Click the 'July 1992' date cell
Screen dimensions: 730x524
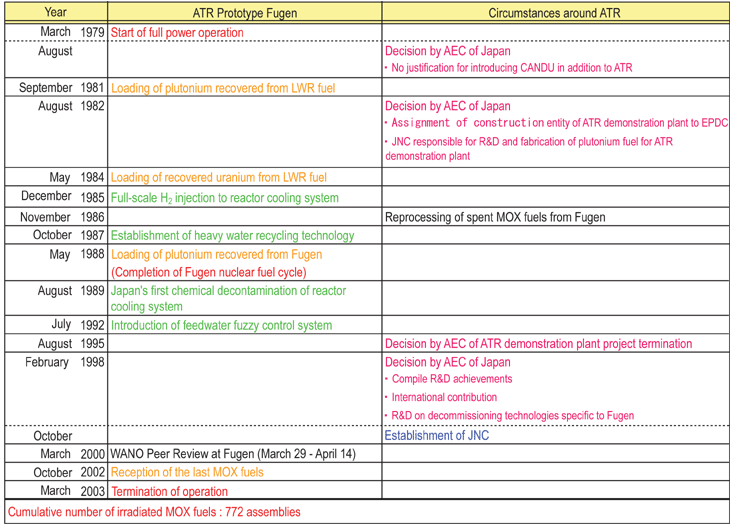55,324
